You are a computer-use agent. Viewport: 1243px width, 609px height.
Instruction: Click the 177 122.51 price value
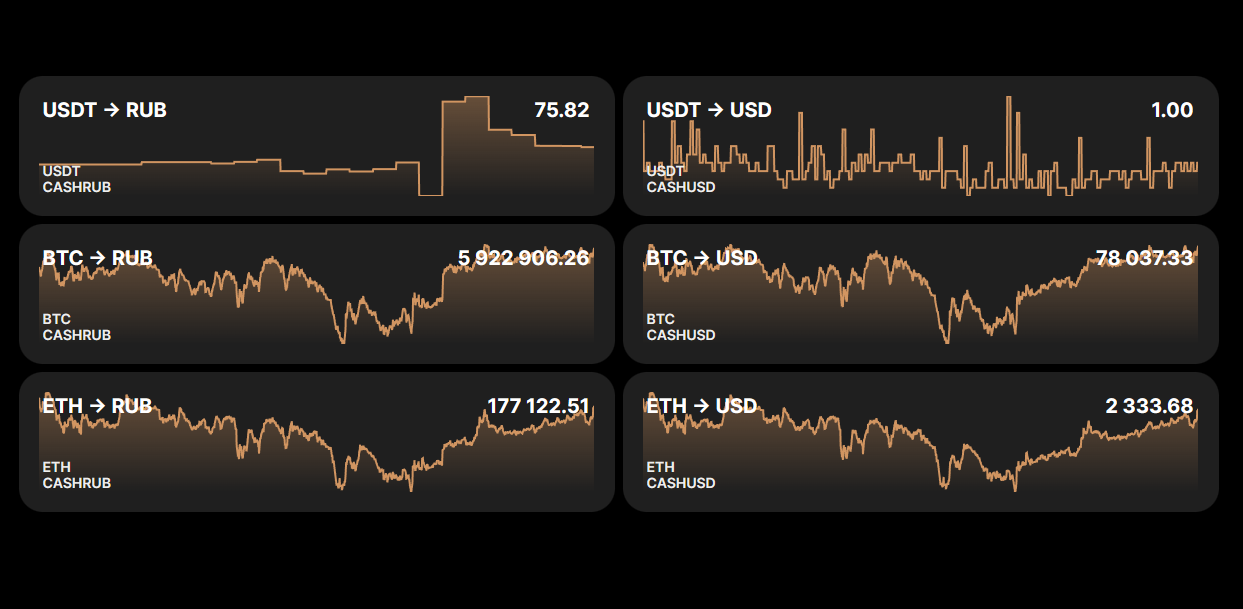point(538,406)
